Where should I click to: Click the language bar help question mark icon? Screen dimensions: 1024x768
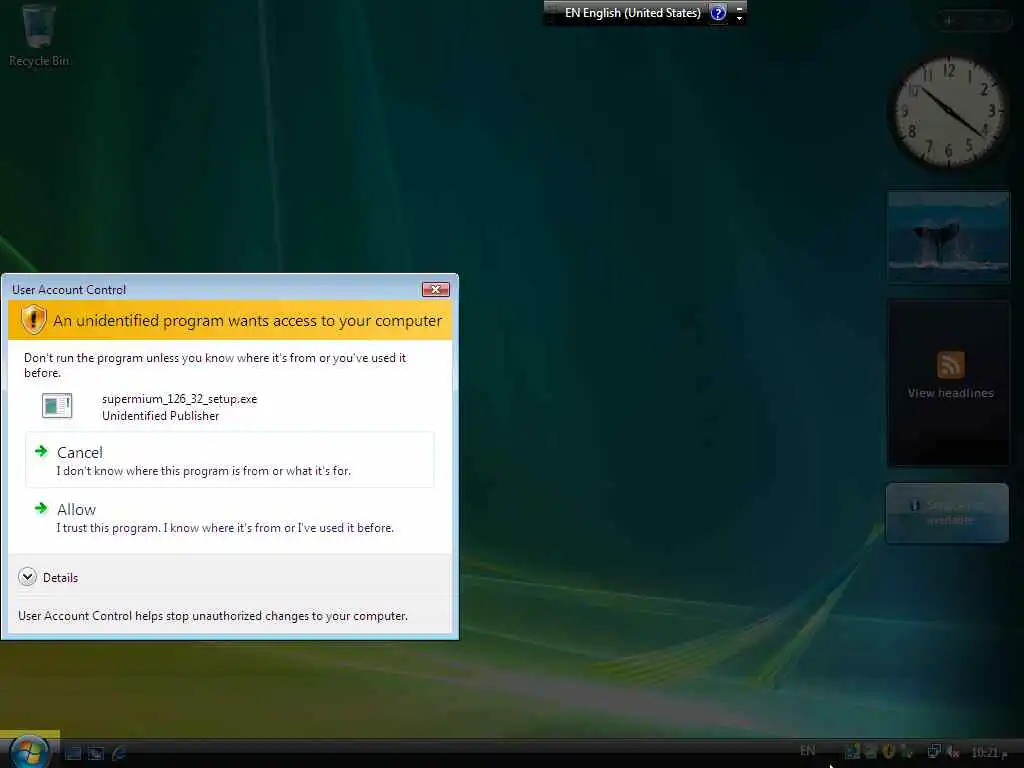pos(718,12)
